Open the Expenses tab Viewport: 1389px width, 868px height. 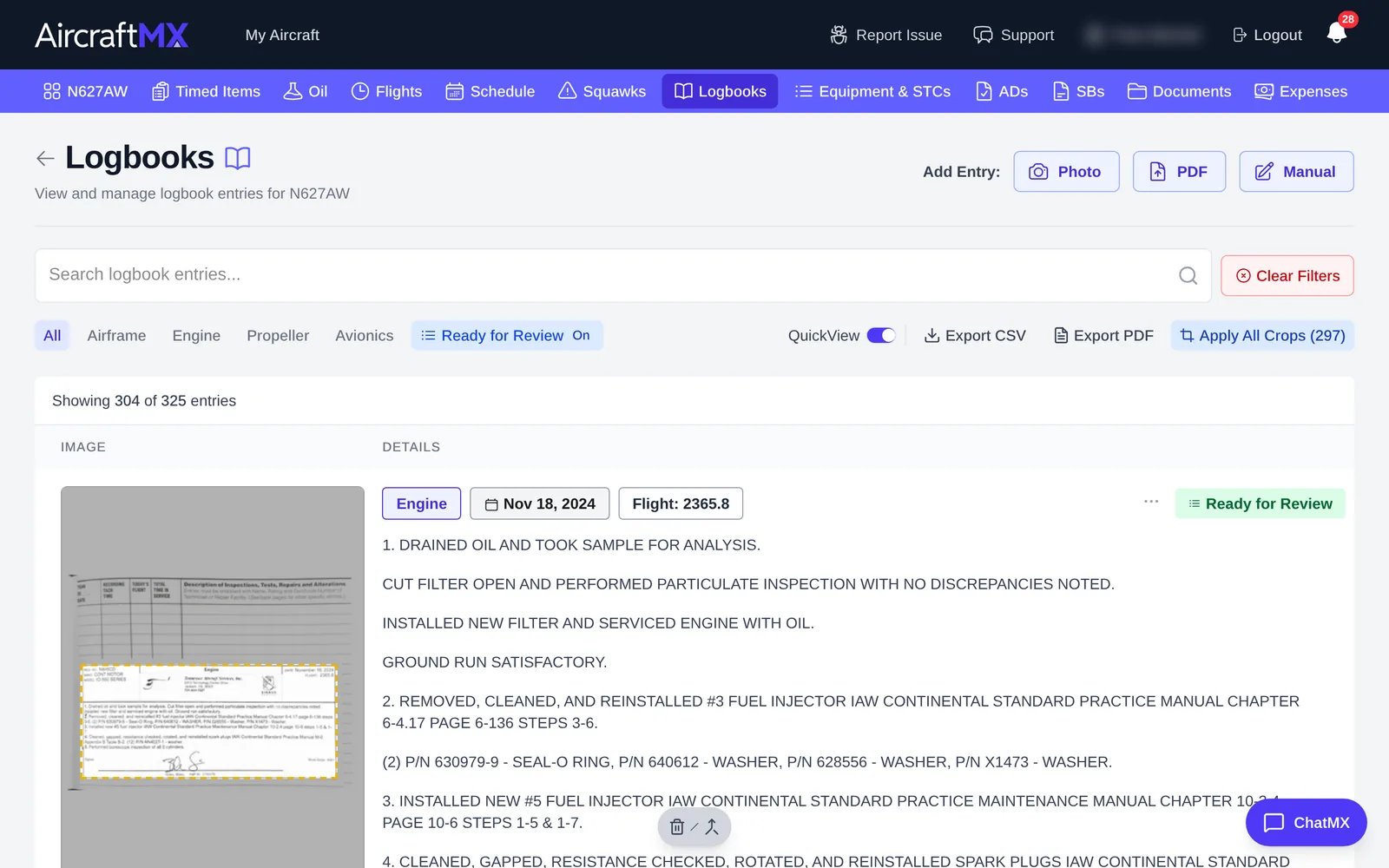pyautogui.click(x=1300, y=91)
